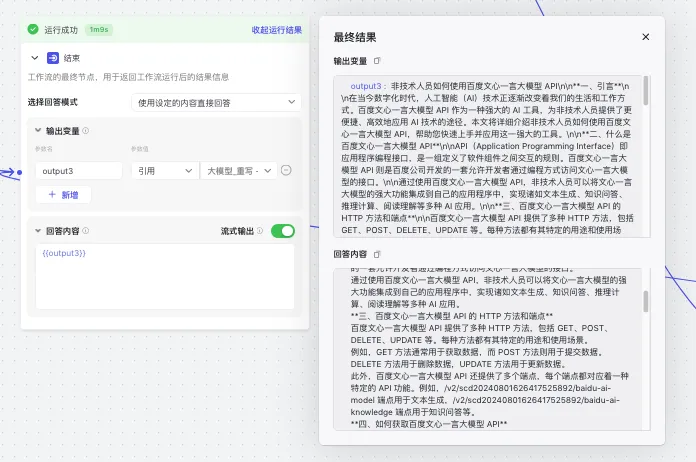Click the output3 label in result text
The height and width of the screenshot is (462, 696).
(x=366, y=86)
